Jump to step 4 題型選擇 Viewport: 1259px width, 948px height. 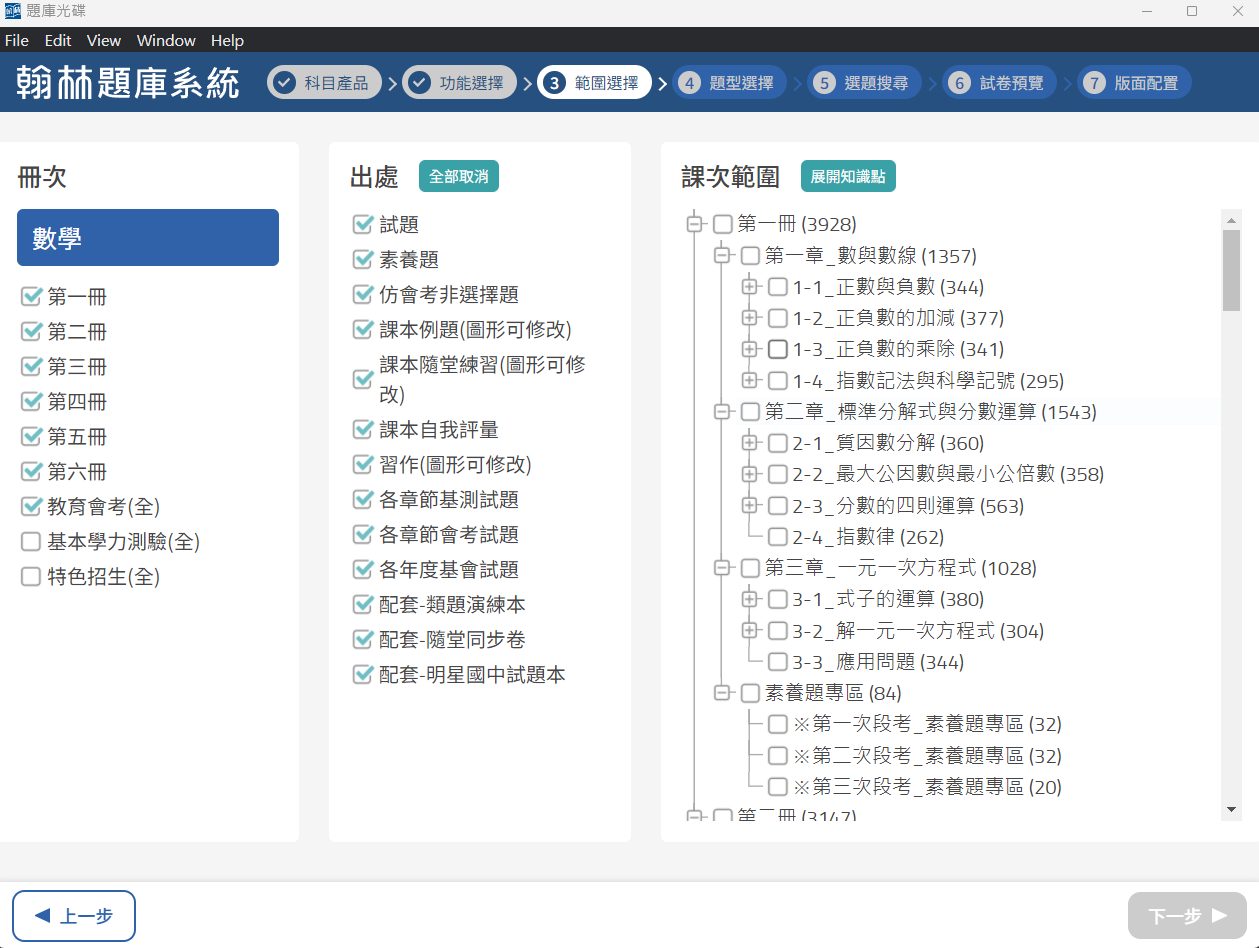(x=729, y=82)
